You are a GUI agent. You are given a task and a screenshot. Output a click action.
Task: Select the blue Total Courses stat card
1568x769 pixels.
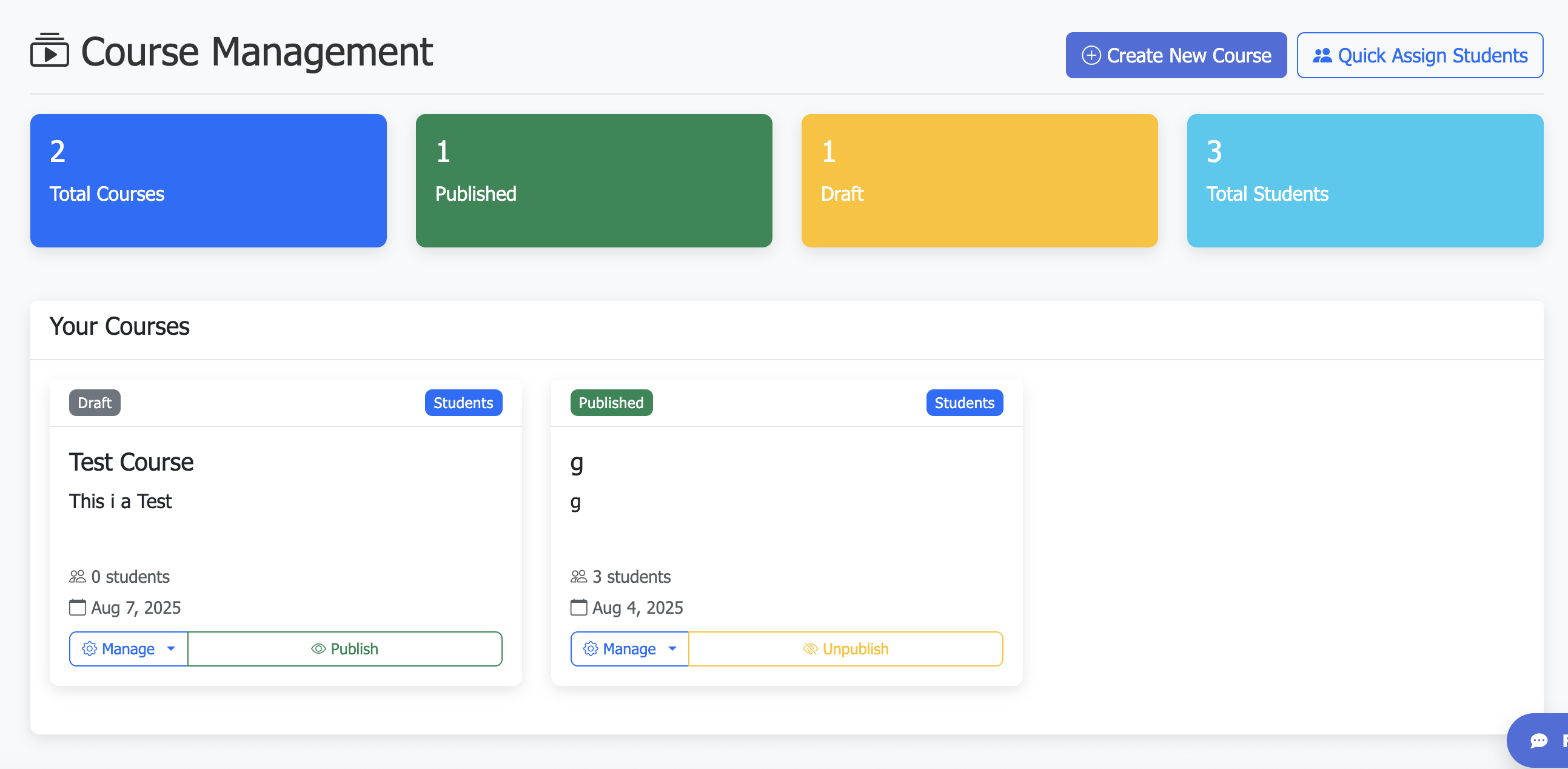click(208, 180)
